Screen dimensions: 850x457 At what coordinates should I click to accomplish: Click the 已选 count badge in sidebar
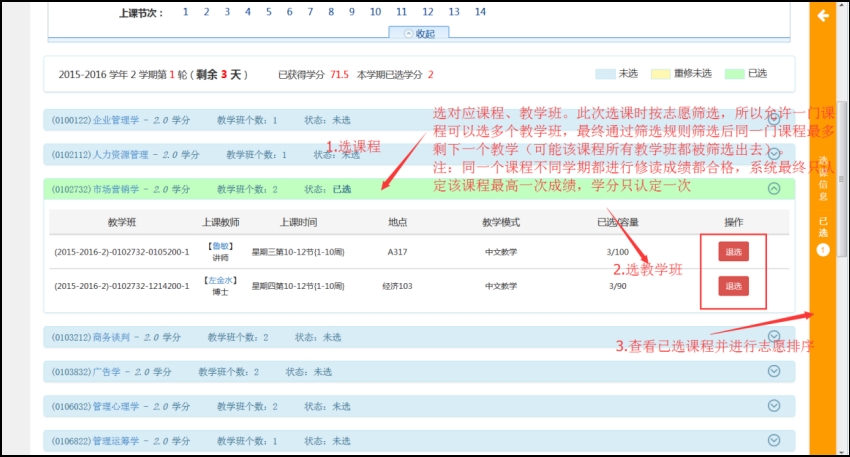point(823,249)
